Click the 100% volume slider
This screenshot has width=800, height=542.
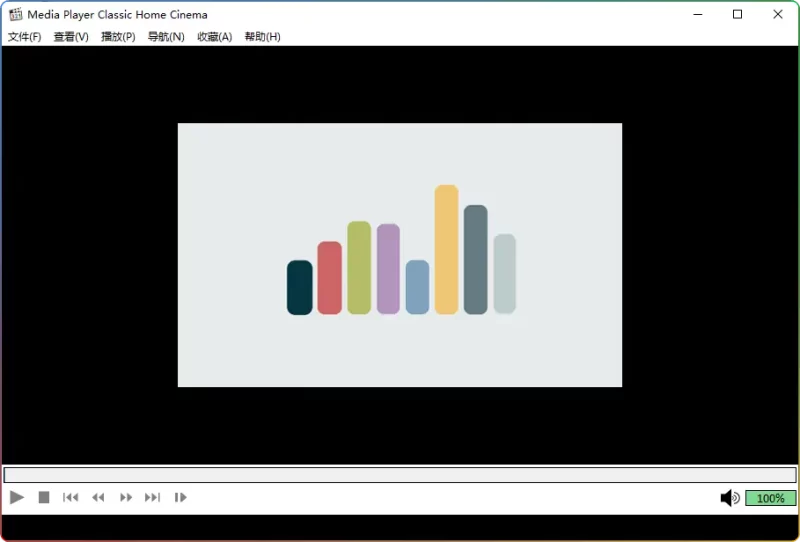(x=770, y=498)
